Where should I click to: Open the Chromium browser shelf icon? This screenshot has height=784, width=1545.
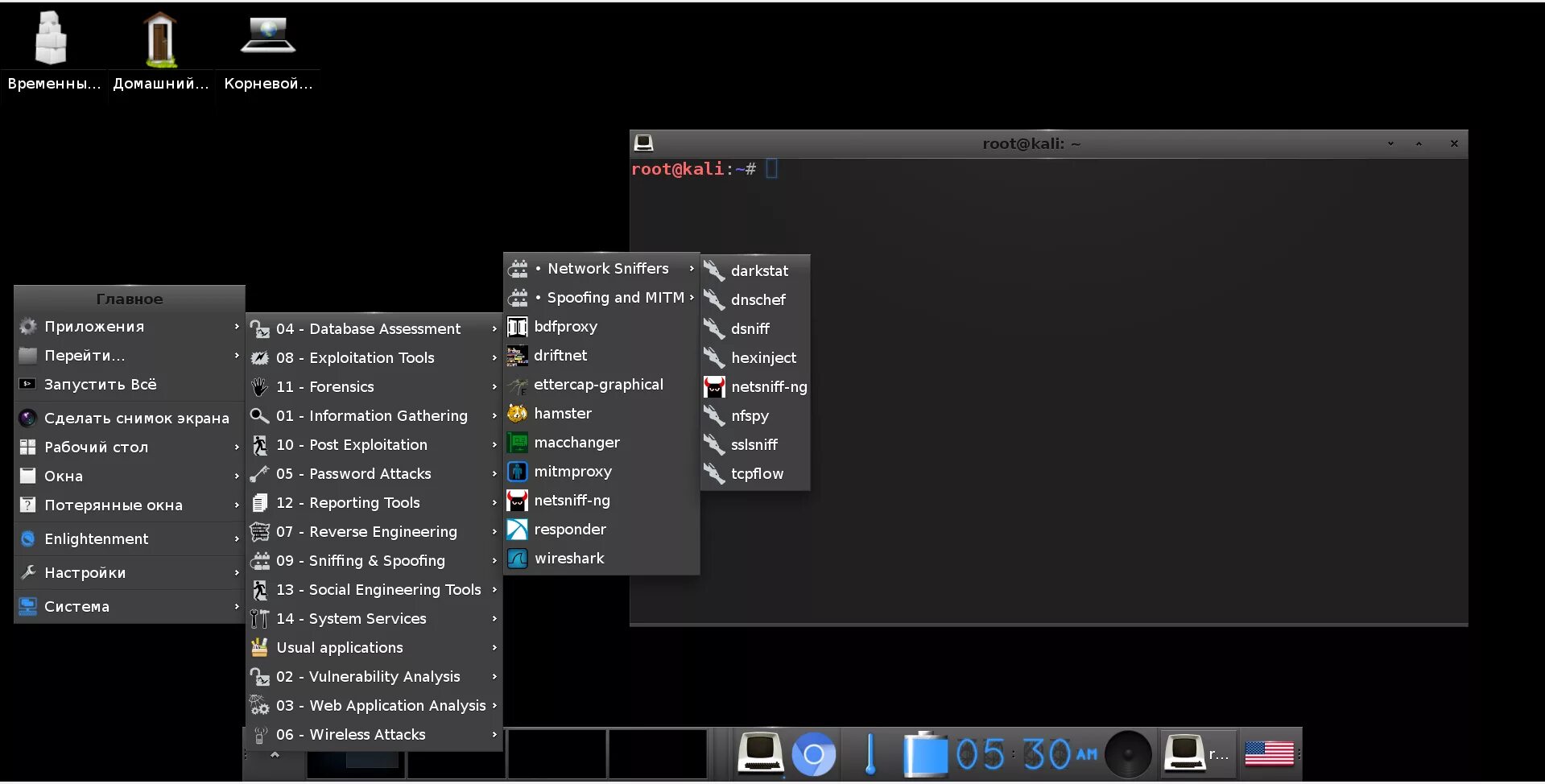814,754
